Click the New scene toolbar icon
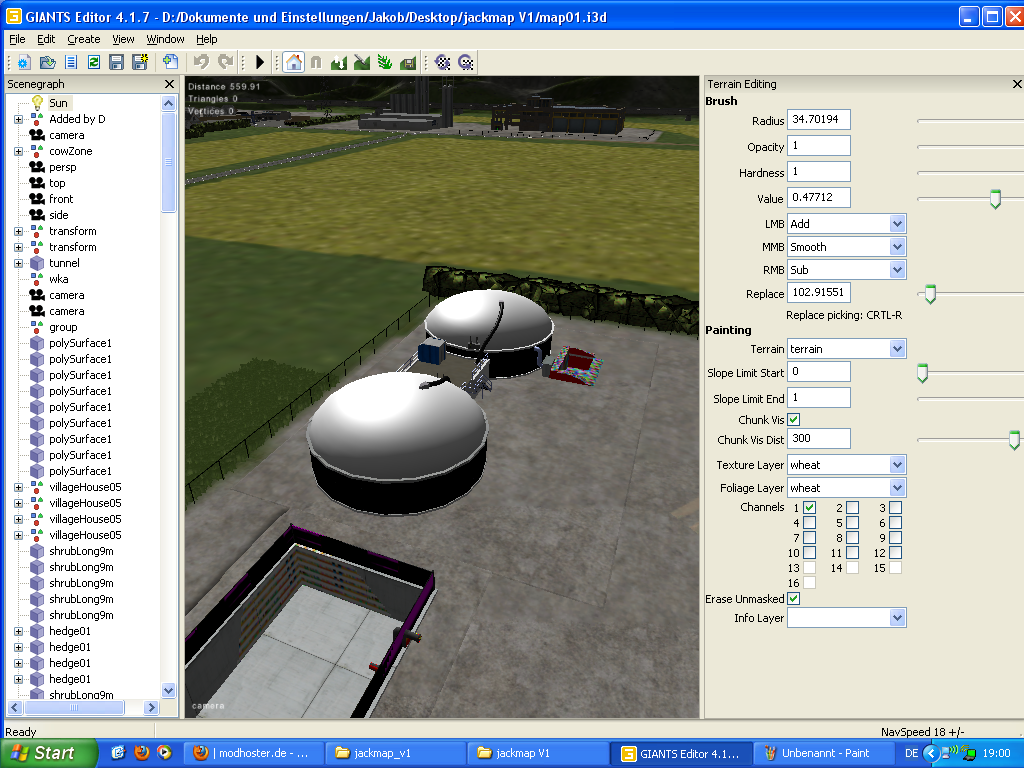This screenshot has width=1024, height=768. 24,63
